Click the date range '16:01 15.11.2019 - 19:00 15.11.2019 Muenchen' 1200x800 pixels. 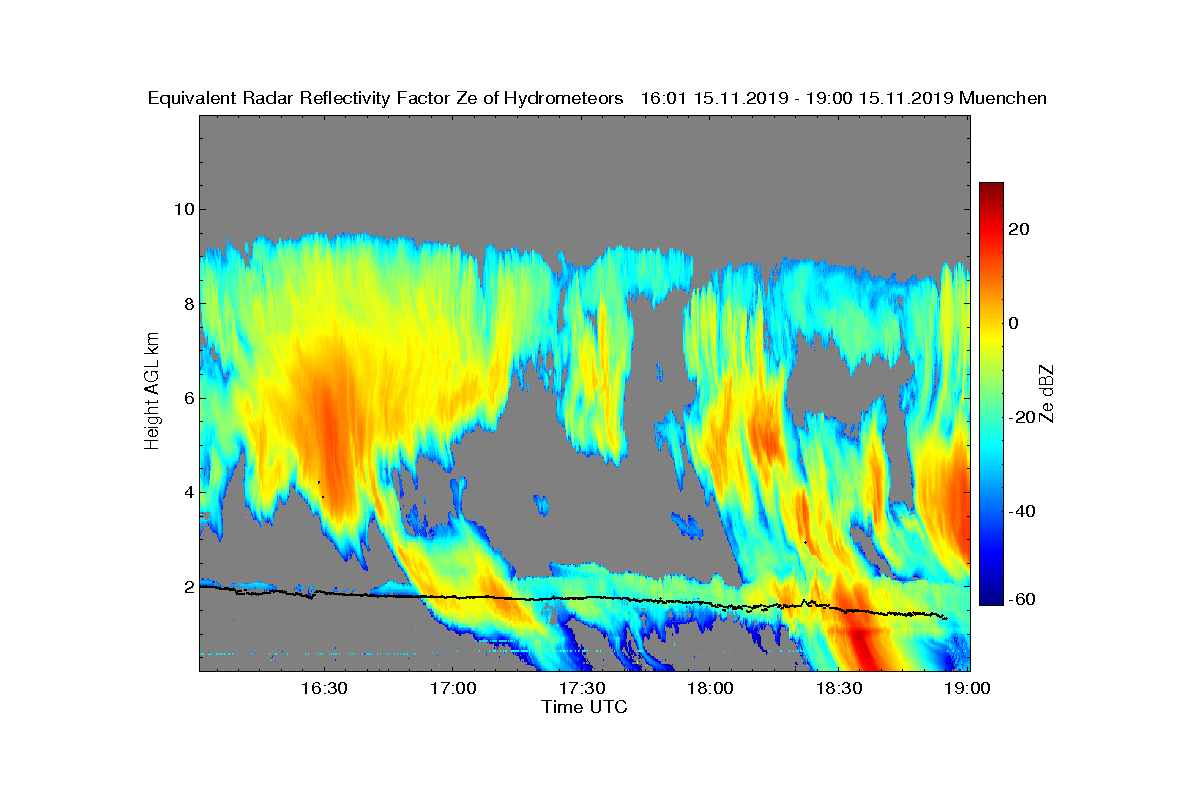[843, 98]
